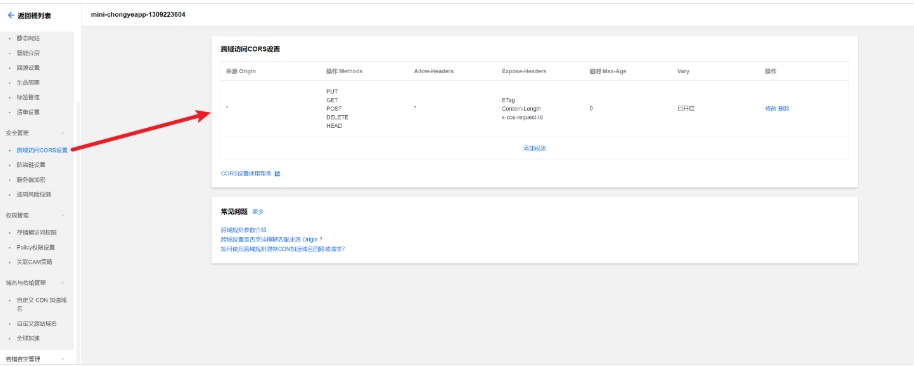Click the 操作 Methods column header
The height and width of the screenshot is (367, 914).
(x=344, y=71)
